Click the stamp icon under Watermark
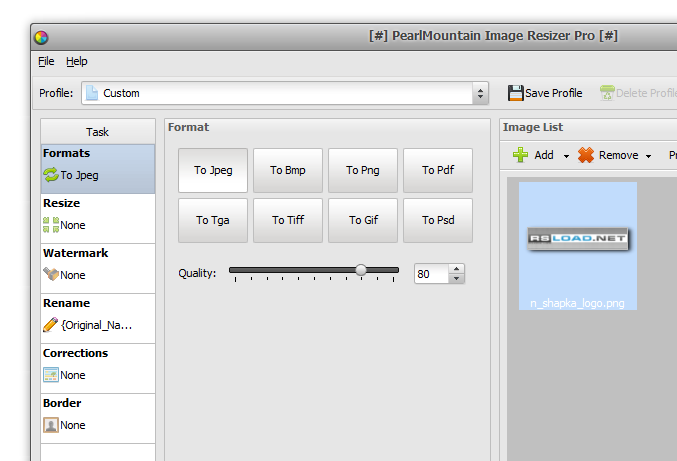The width and height of the screenshot is (677, 461). click(51, 274)
